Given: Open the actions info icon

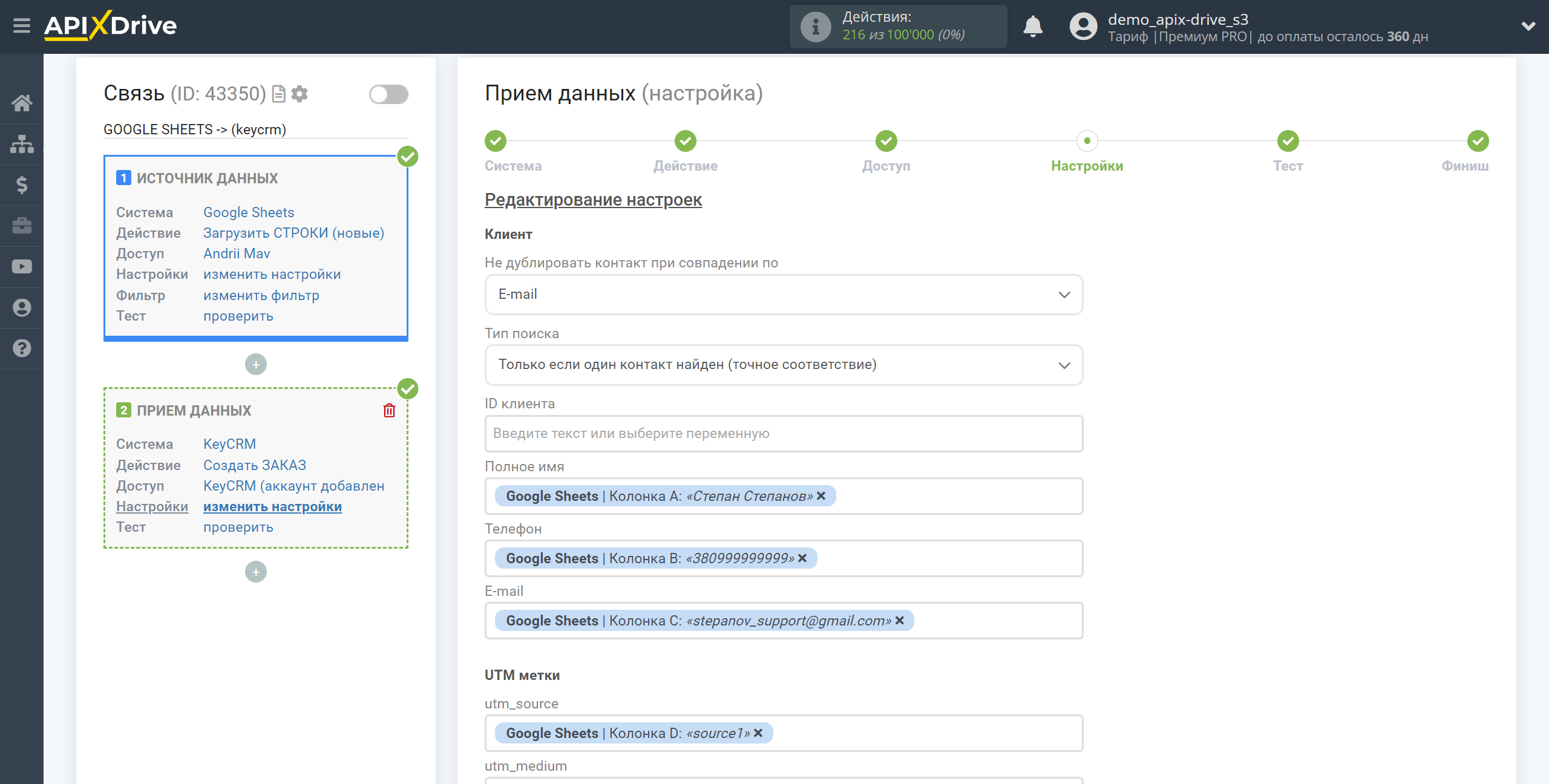Looking at the screenshot, I should (x=815, y=27).
